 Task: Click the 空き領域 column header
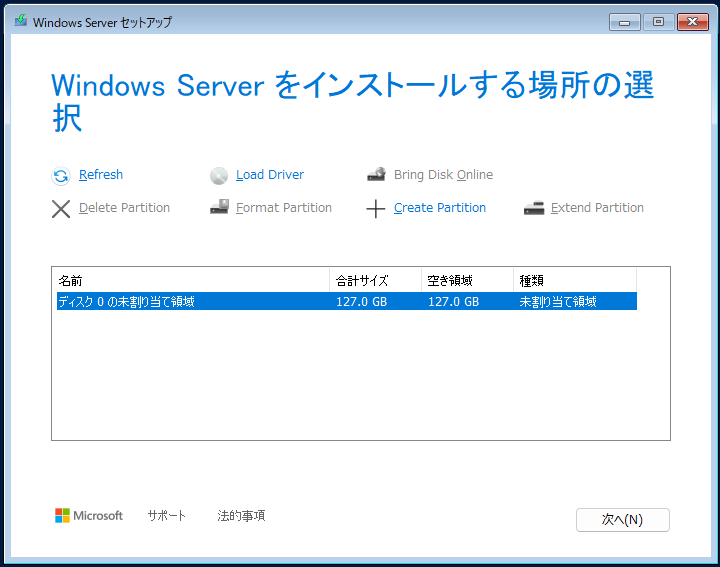tap(467, 280)
